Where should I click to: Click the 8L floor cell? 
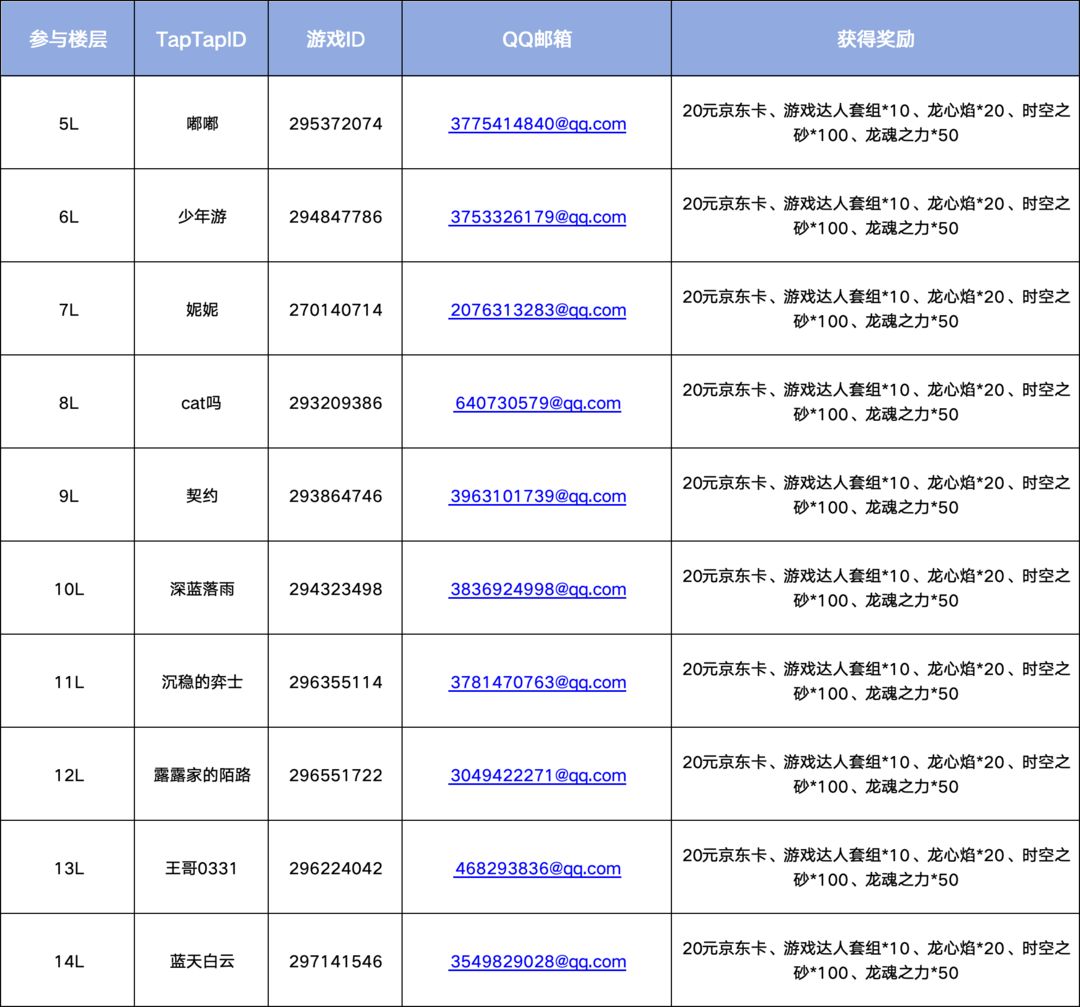pyautogui.click(x=68, y=402)
